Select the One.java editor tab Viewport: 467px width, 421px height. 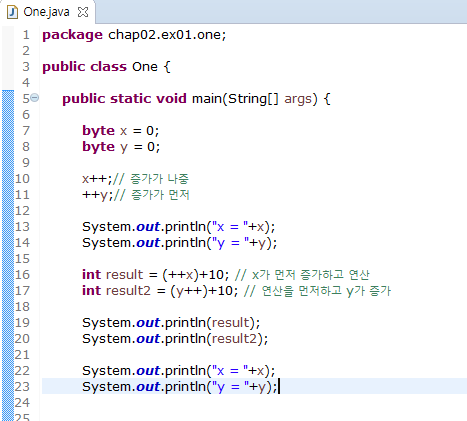pyautogui.click(x=47, y=12)
